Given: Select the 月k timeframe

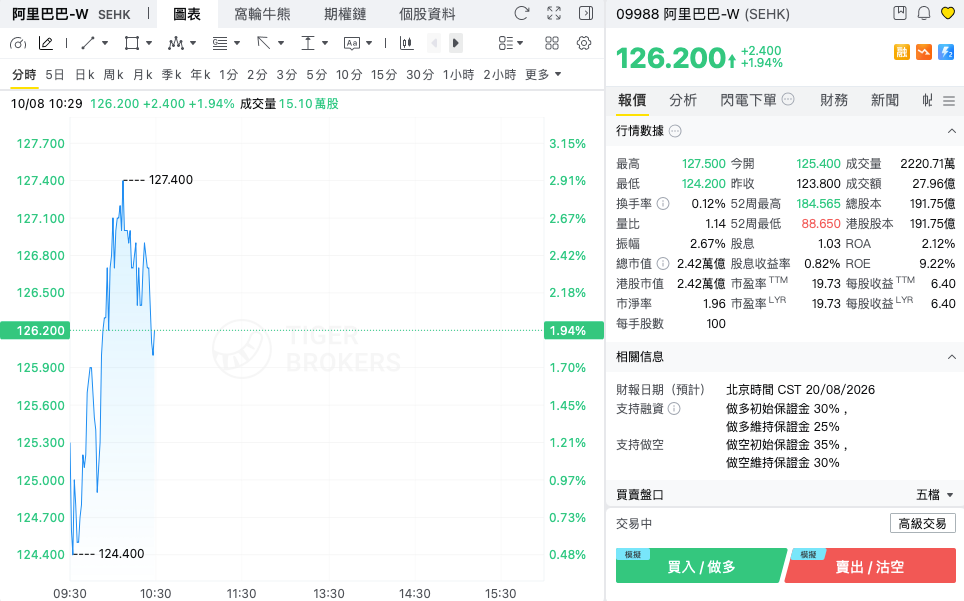Looking at the screenshot, I should pyautogui.click(x=143, y=74).
